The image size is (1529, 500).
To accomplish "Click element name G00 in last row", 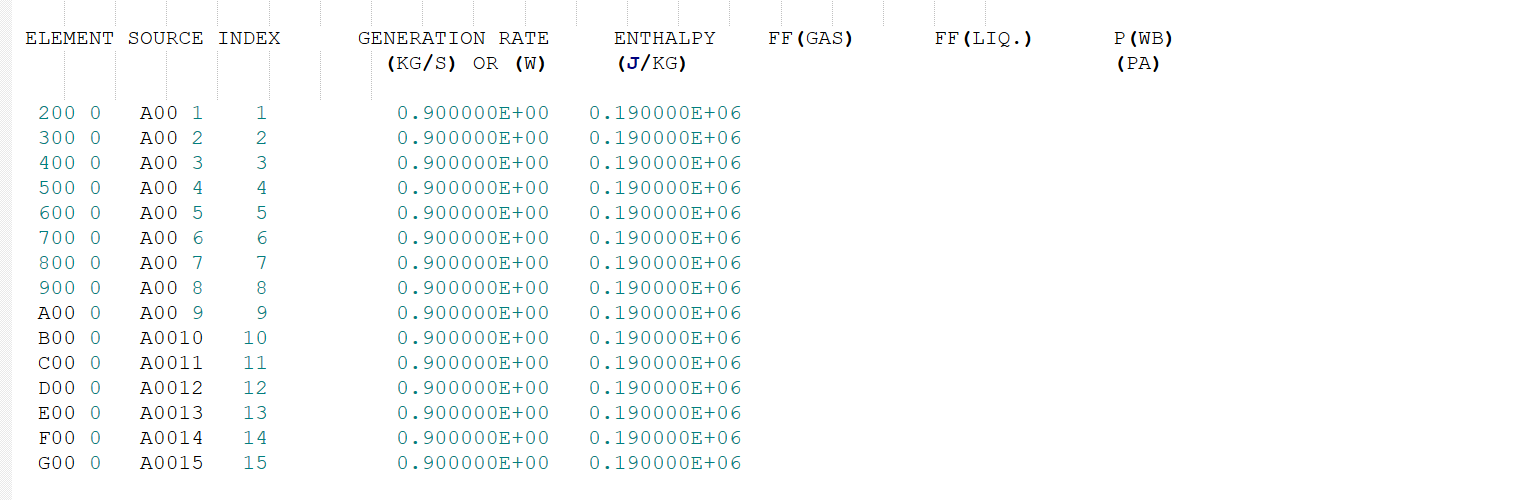I will [x=57, y=463].
